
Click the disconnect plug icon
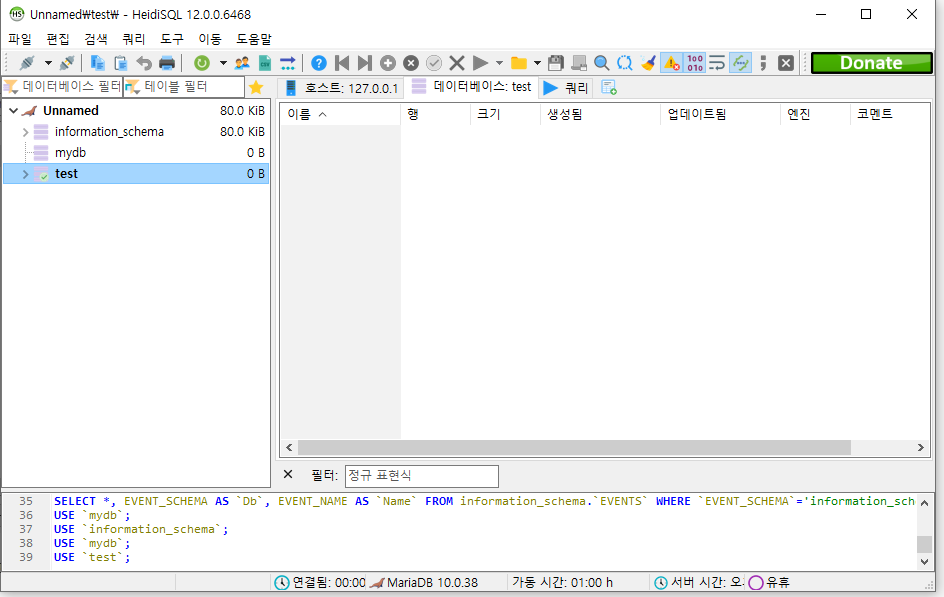coord(67,63)
